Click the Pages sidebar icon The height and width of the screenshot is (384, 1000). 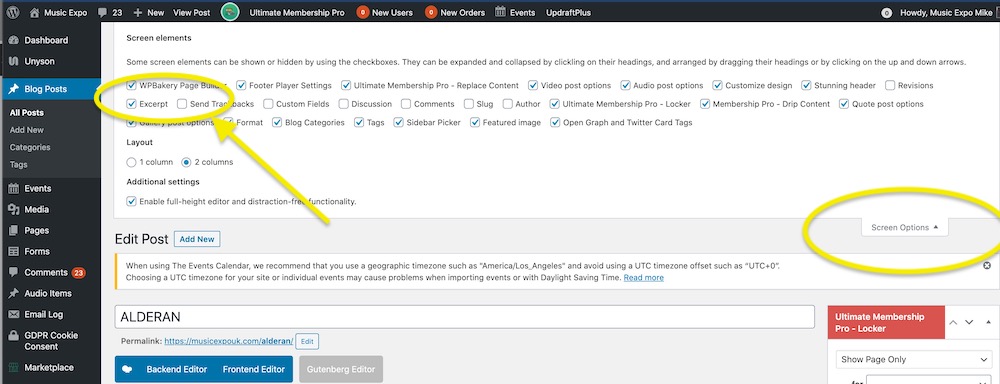tap(14, 230)
